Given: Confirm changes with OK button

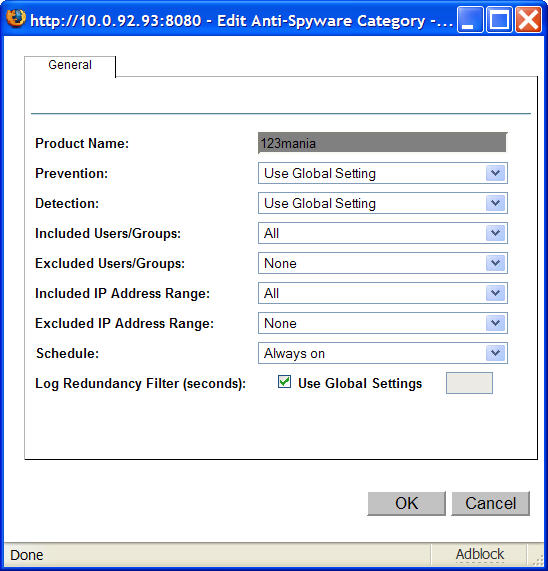Looking at the screenshot, I should pos(406,503).
